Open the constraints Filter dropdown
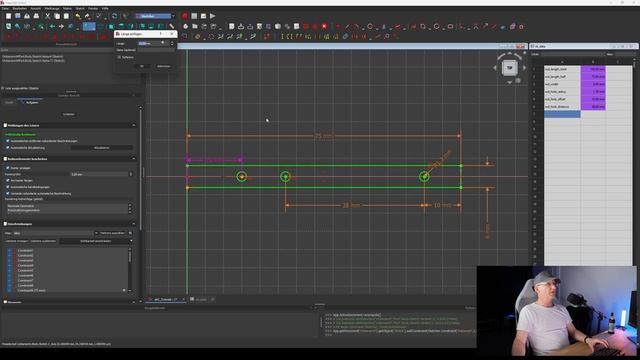The width and height of the screenshot is (640, 360). 56,233
